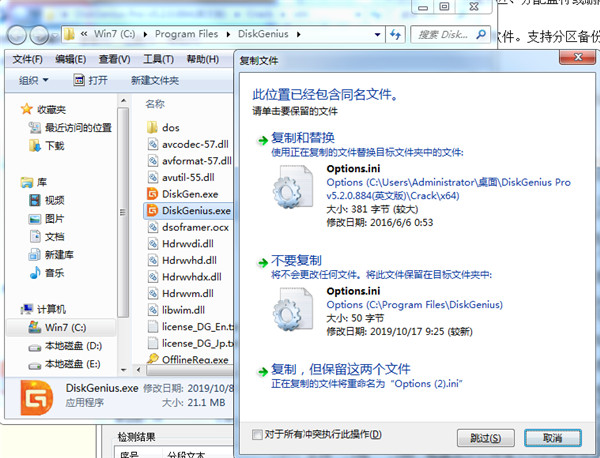Select the DiskGen.exe application icon
Viewport: 600px width, 458px height.
click(x=152, y=194)
